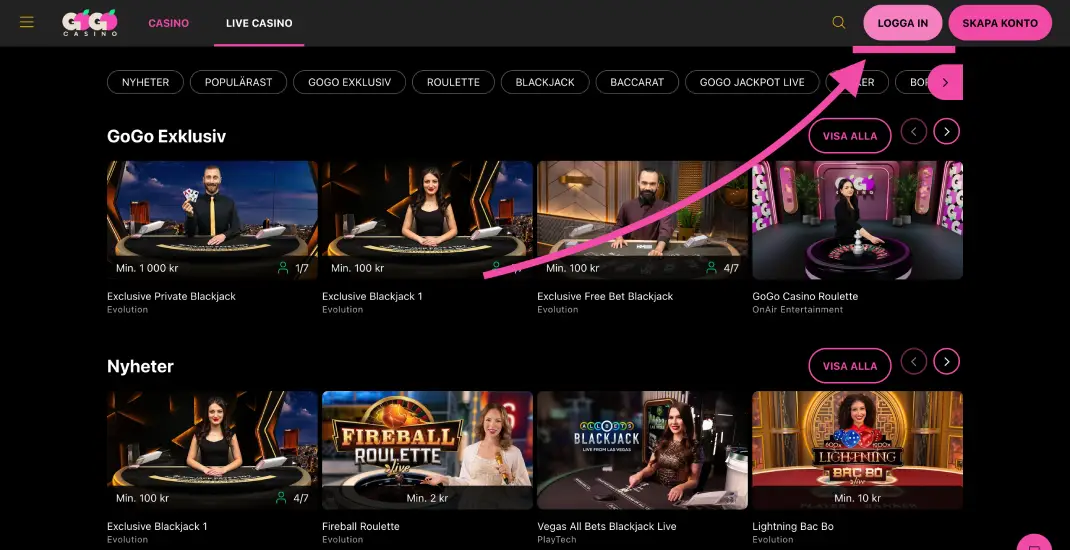Image resolution: width=1070 pixels, height=550 pixels.
Task: Show previous Nyheter games with left arrow
Action: 914,361
